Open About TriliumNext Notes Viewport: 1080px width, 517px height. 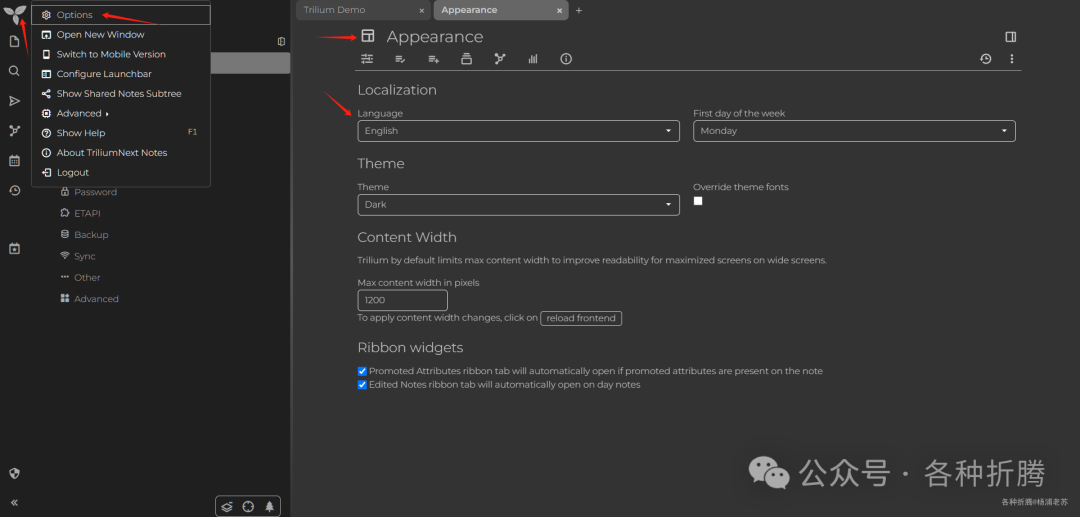tap(121, 152)
